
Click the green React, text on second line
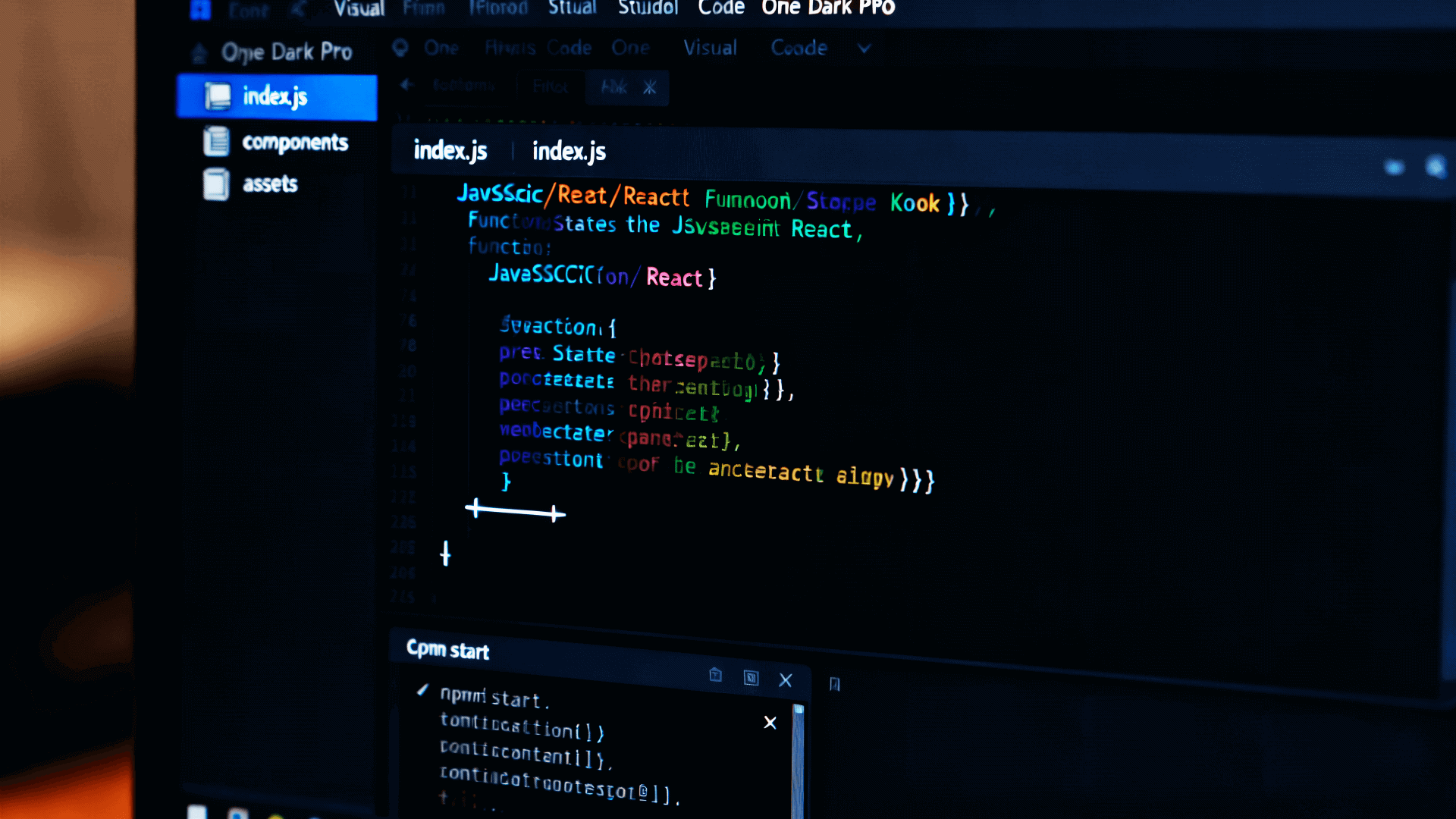tap(827, 229)
